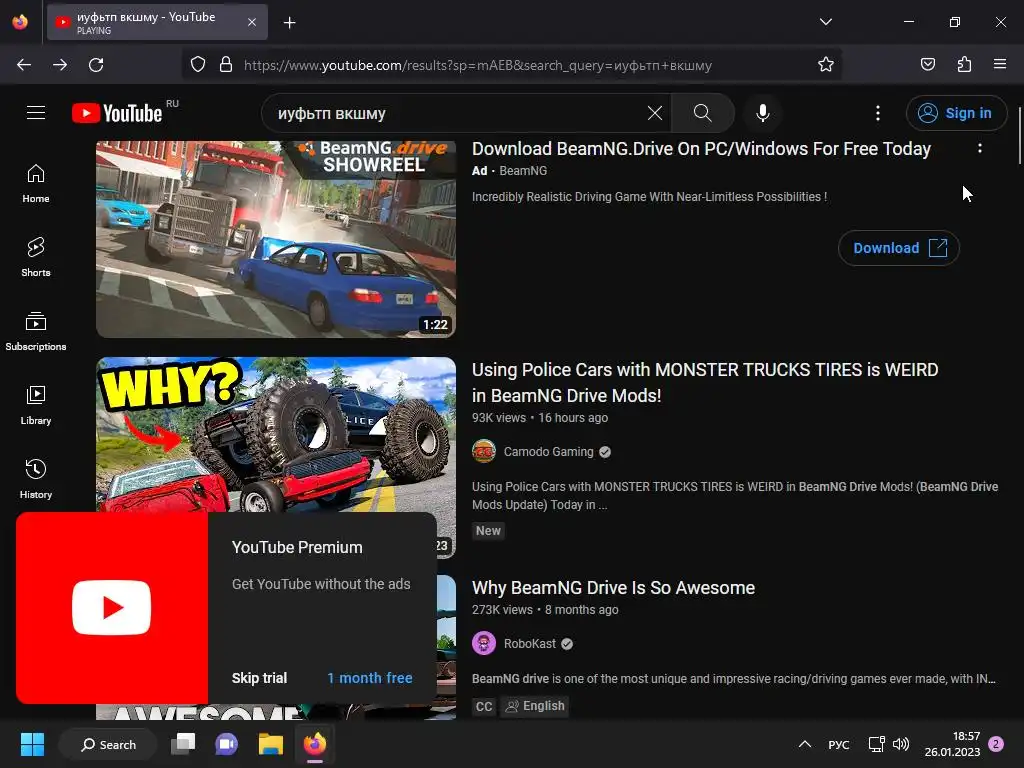This screenshot has height=768, width=1024.
Task: Open YouTube settings three-dot menu
Action: [878, 113]
